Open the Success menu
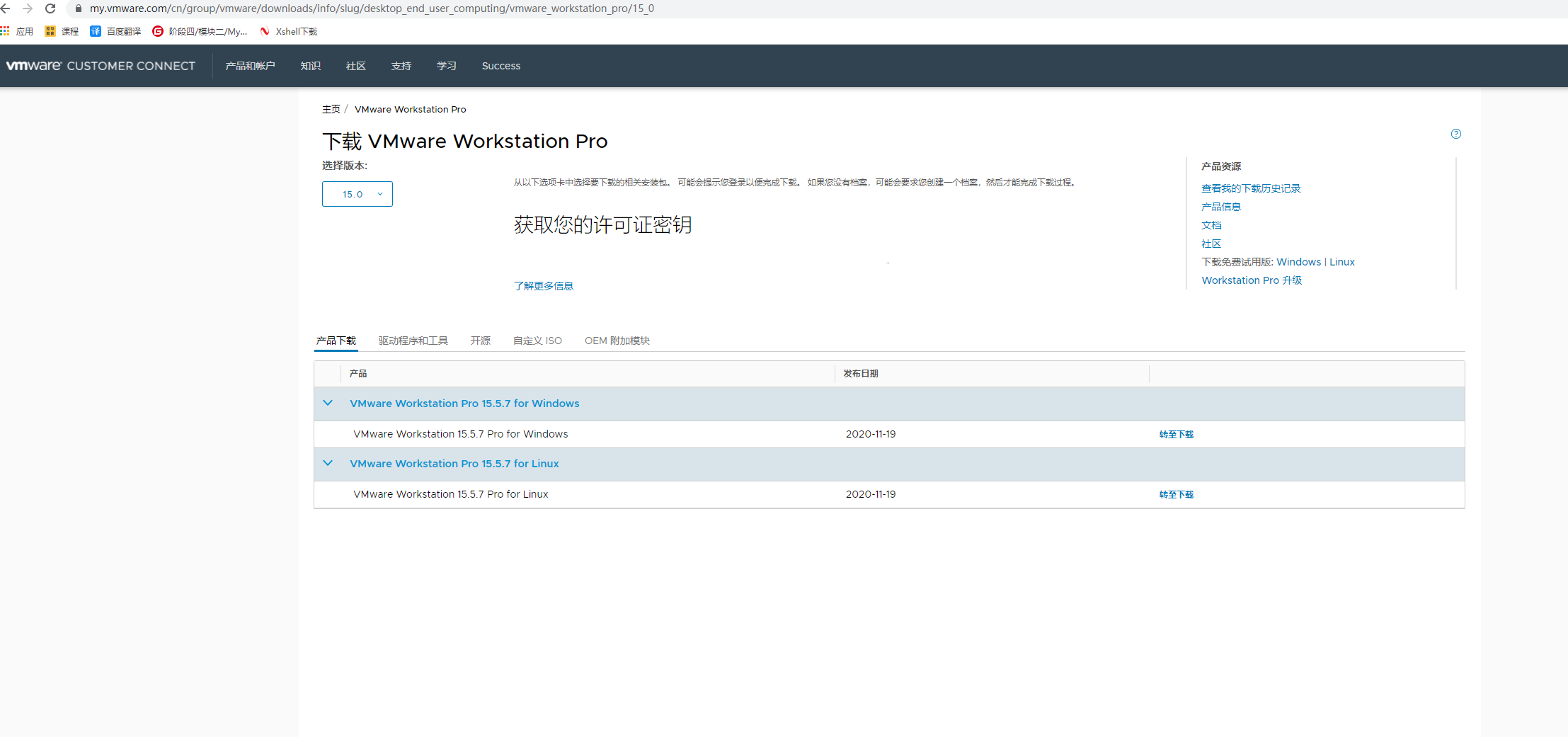 (x=501, y=66)
